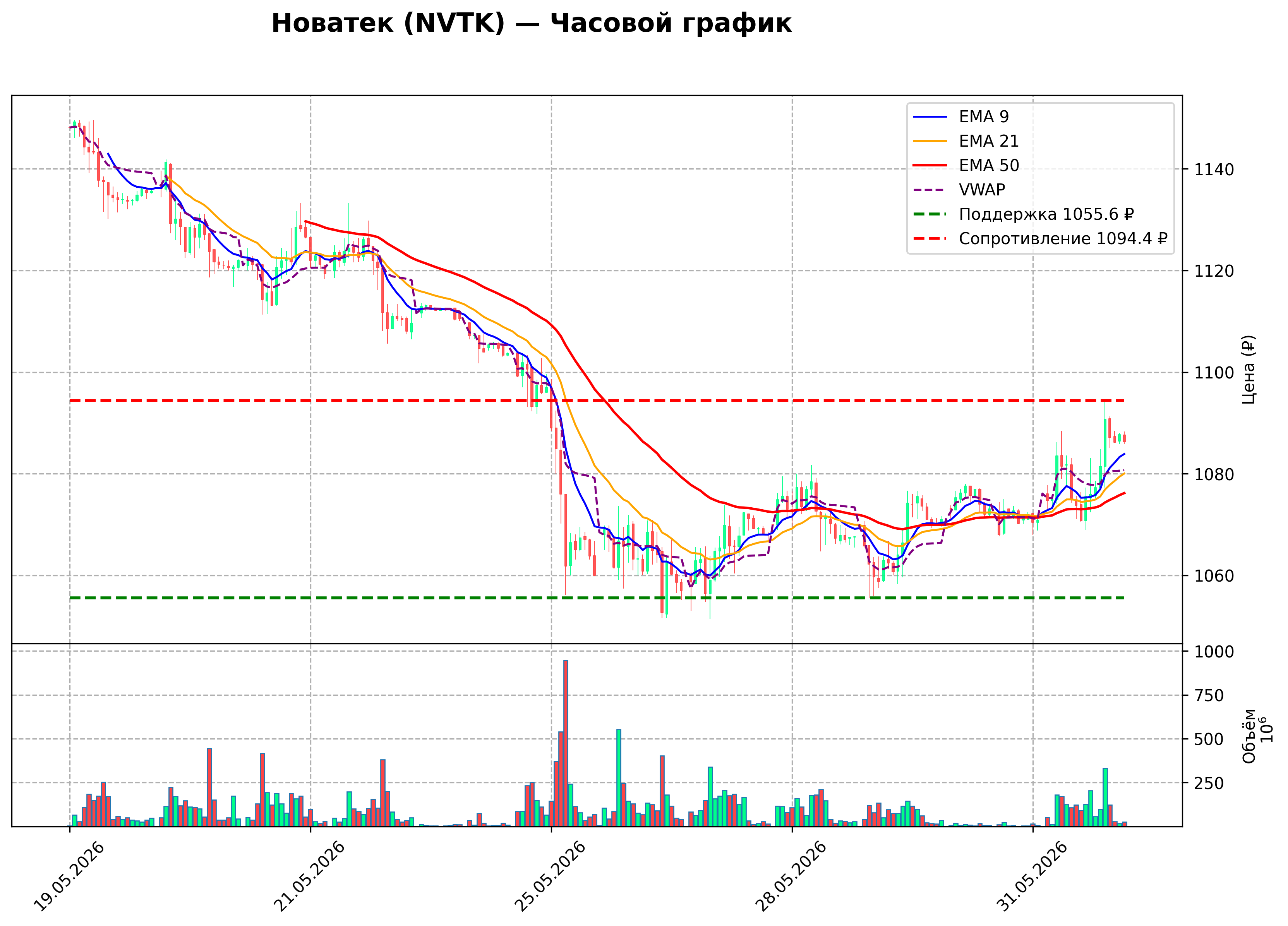Click the 250 volume axis label
1288x926 pixels.
[x=1209, y=783]
